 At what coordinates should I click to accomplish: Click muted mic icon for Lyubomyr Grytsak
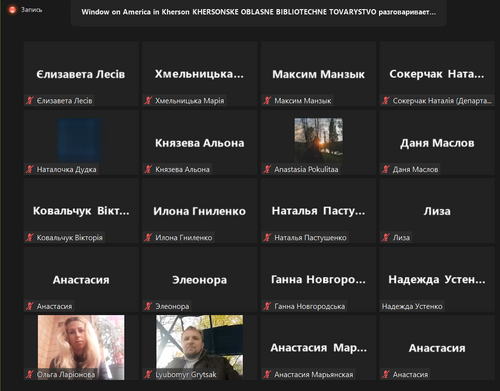pyautogui.click(x=148, y=374)
